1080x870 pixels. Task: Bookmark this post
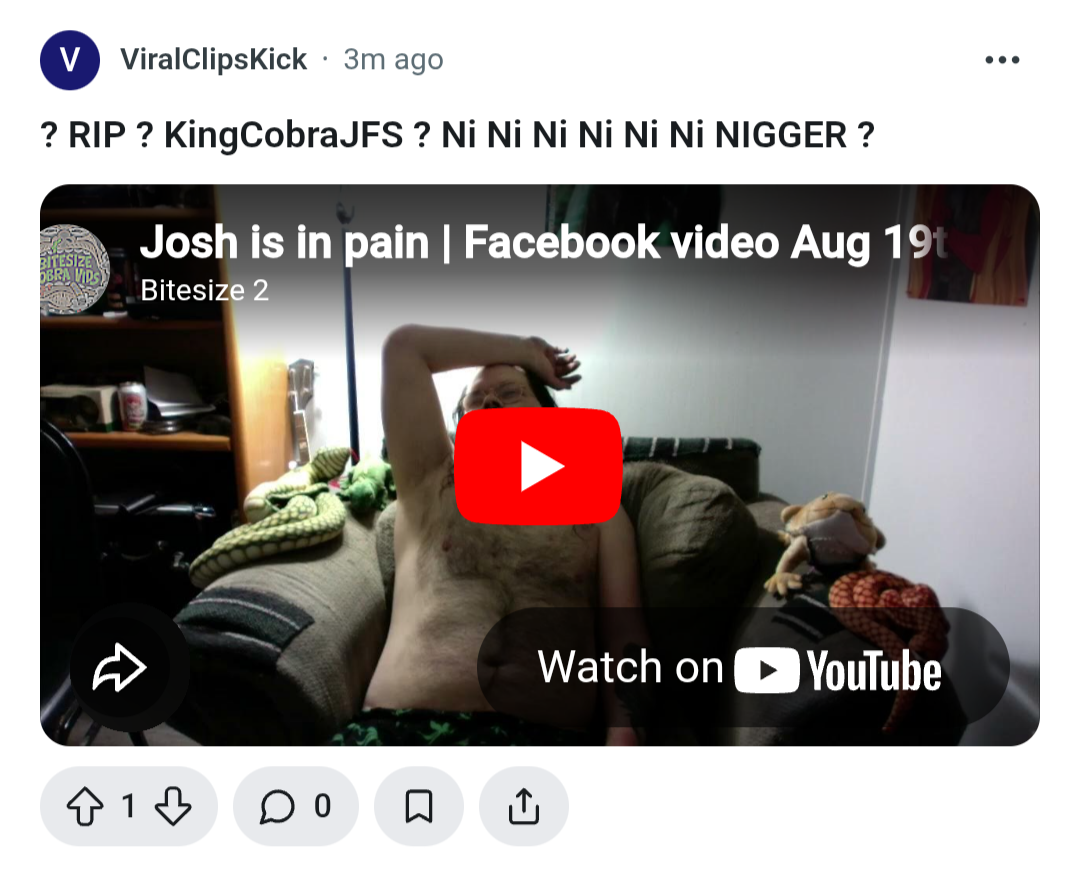(x=418, y=806)
